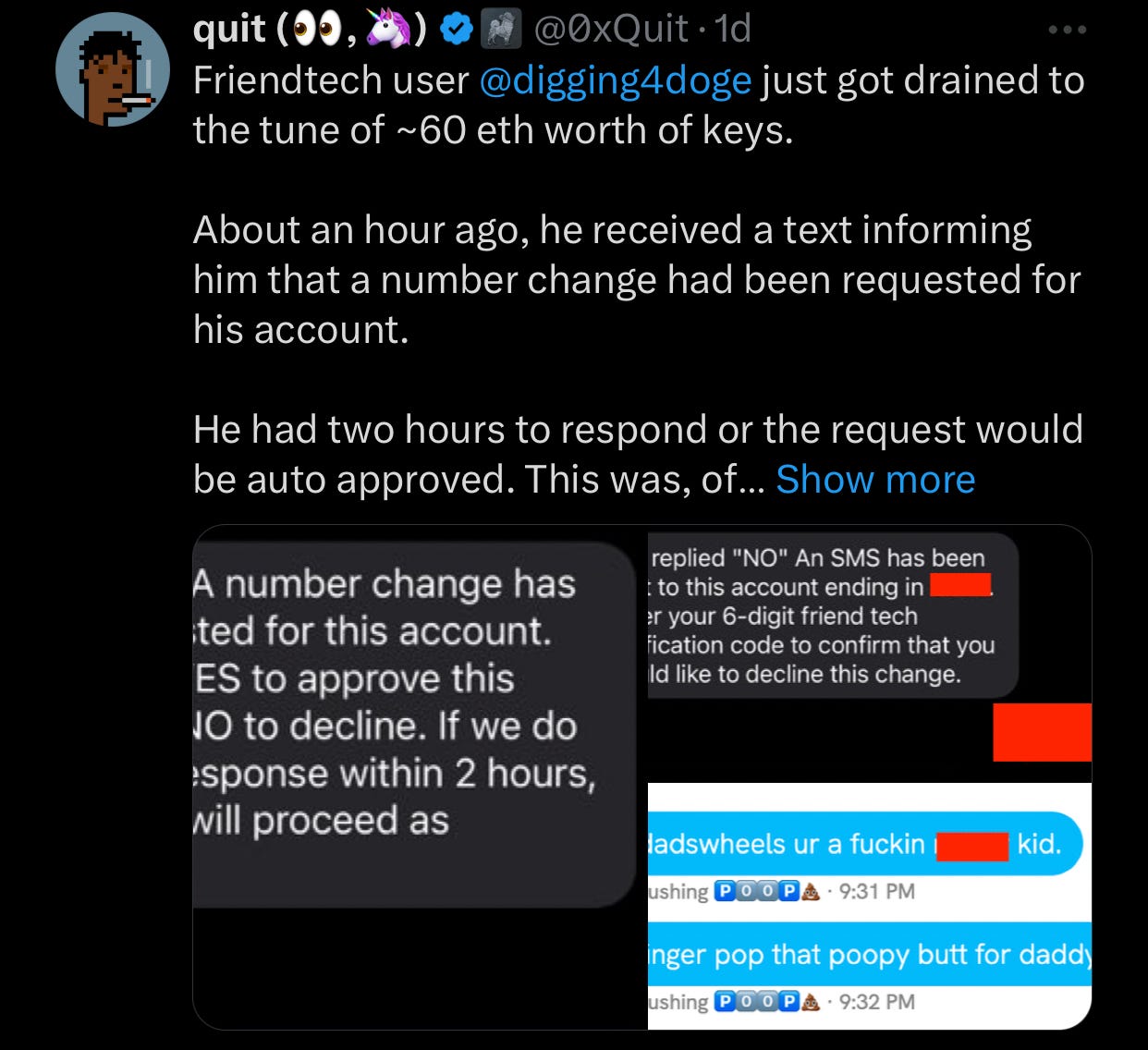Click the 1d timestamp of the tweet
The width and height of the screenshot is (1148, 1050).
(733, 31)
